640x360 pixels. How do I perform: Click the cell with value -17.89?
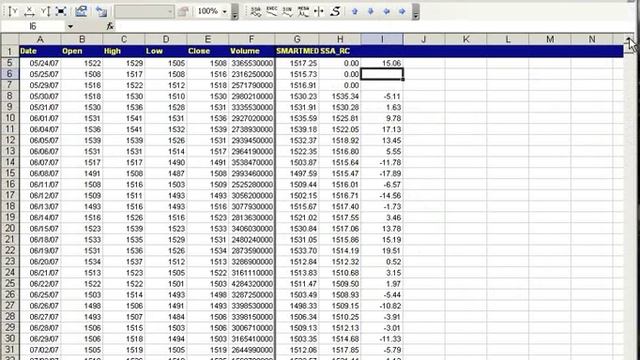click(x=382, y=173)
